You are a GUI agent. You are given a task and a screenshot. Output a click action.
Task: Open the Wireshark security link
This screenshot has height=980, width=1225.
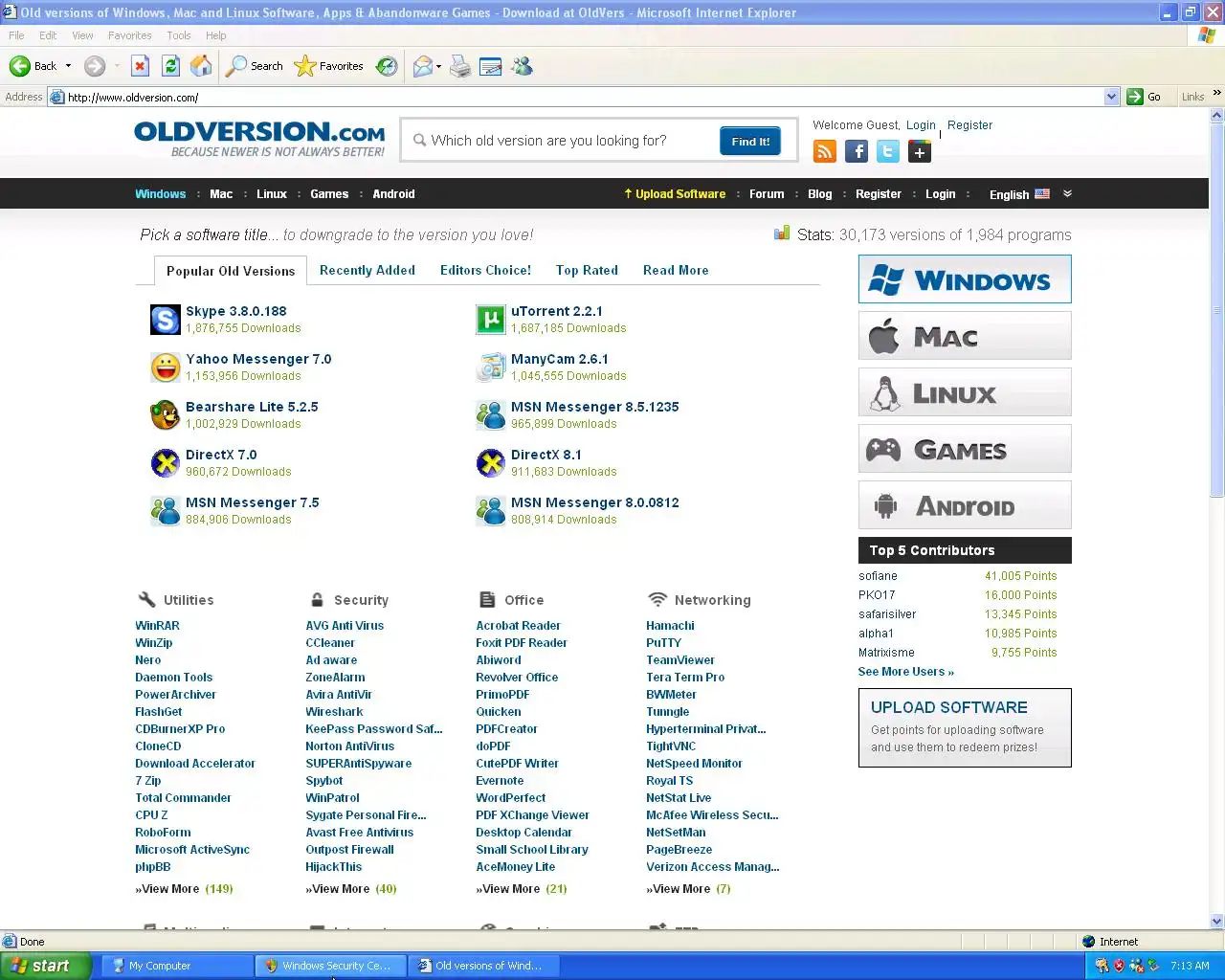click(334, 712)
